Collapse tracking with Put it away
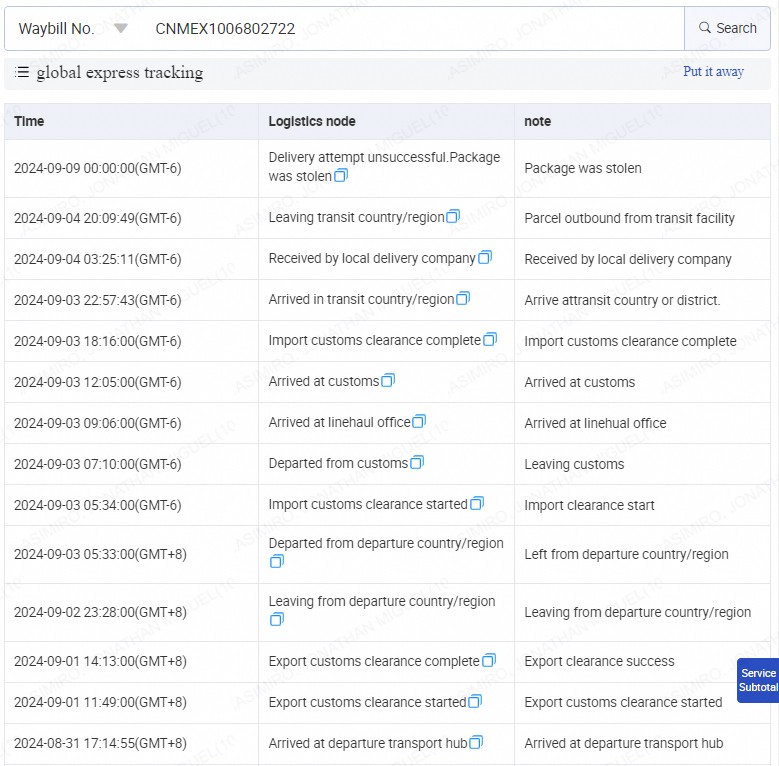Screen dimensions: 779x766 [713, 72]
